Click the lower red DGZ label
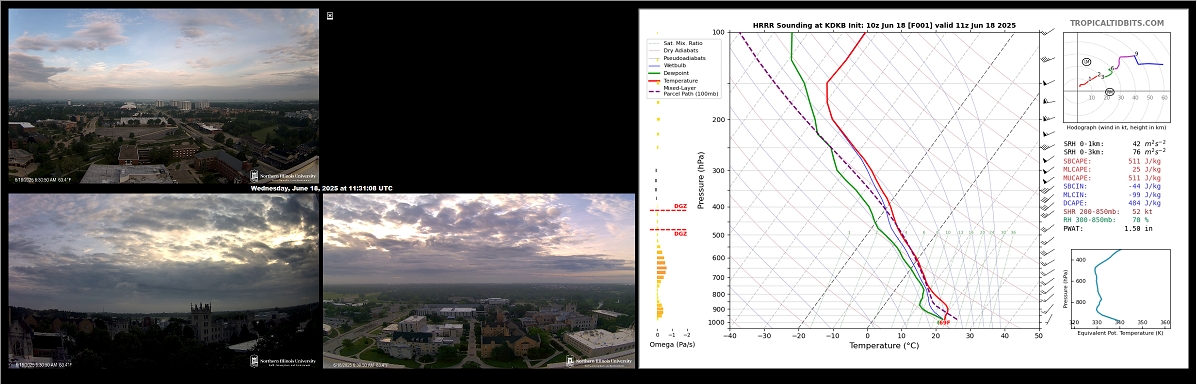Image resolution: width=1197 pixels, height=385 pixels. (x=680, y=234)
